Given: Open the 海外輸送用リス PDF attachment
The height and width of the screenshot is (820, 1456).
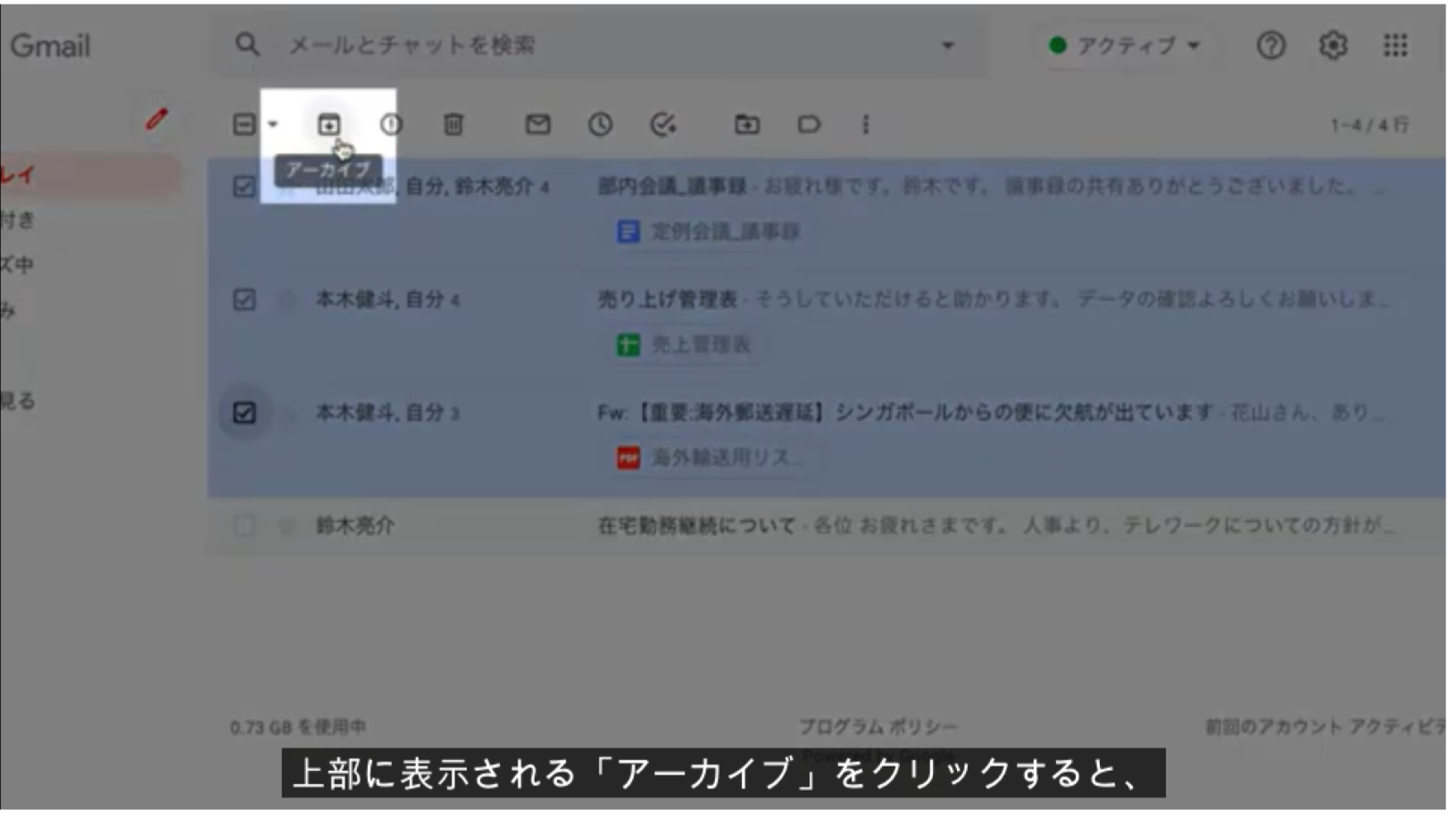Looking at the screenshot, I should (x=711, y=458).
